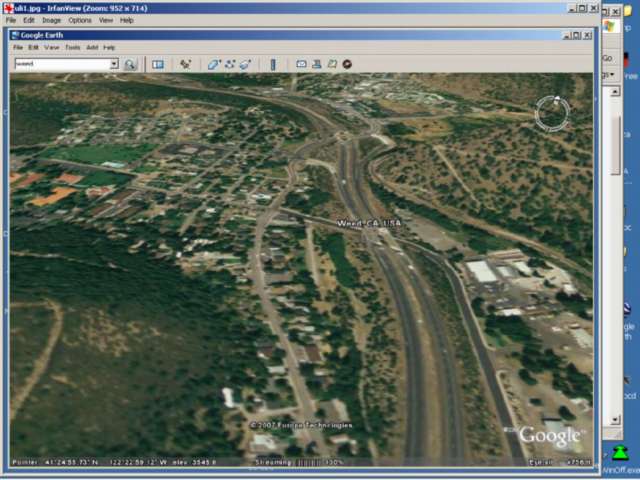Screen dimensions: 640x480
Task: Open Google Earth Add menu
Action: pos(91,47)
